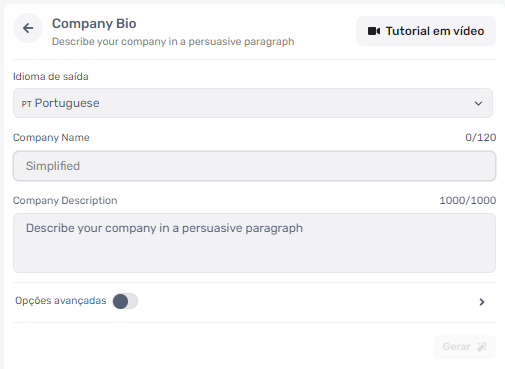Click the magic wand icon on Gerar
The height and width of the screenshot is (369, 505).
(x=482, y=347)
